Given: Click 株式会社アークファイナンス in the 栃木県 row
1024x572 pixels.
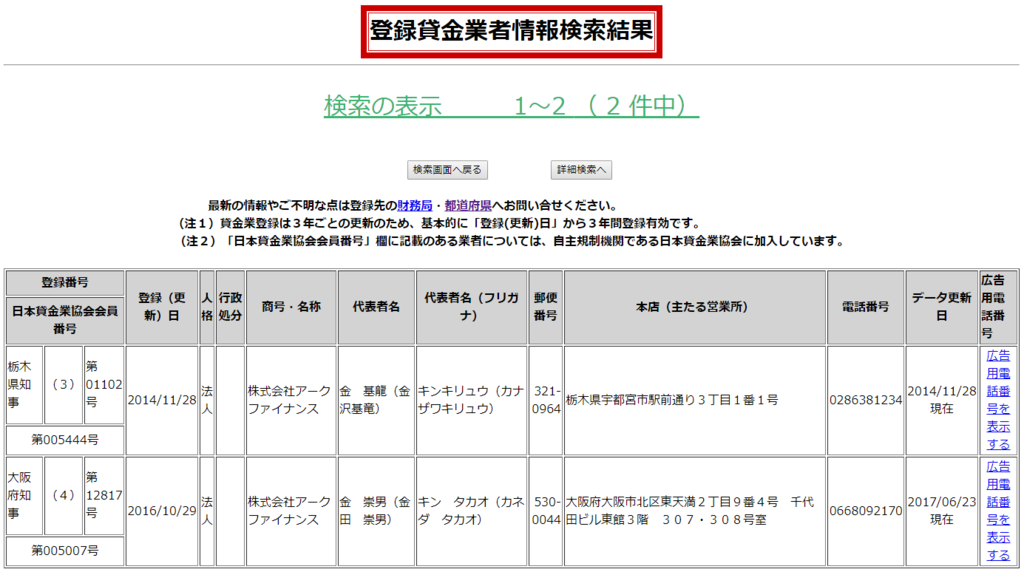Looking at the screenshot, I should click(x=291, y=400).
